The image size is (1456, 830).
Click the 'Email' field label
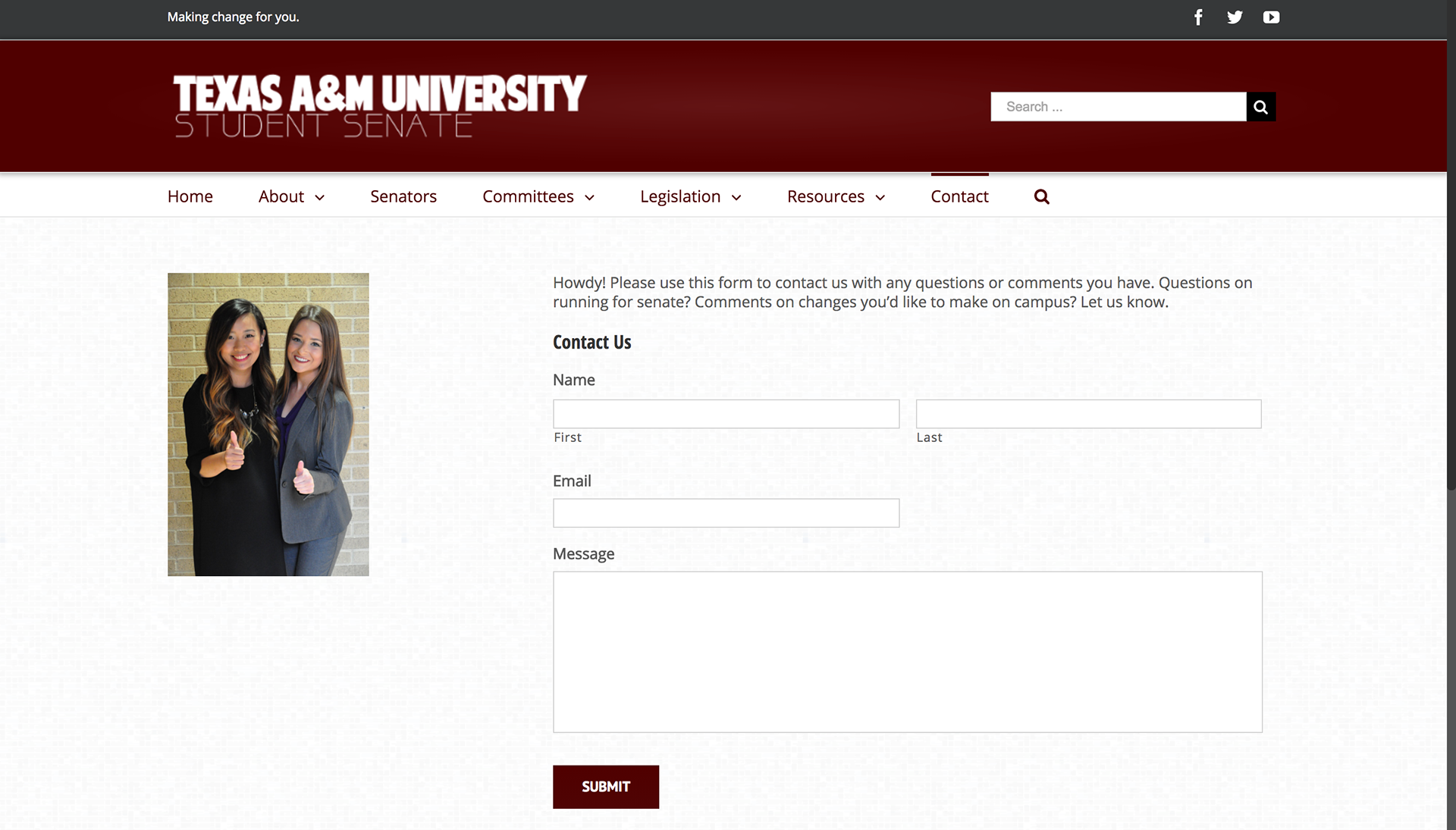572,481
